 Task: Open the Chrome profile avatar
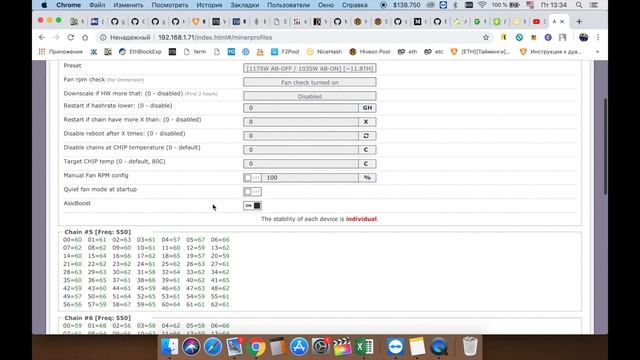(x=583, y=37)
